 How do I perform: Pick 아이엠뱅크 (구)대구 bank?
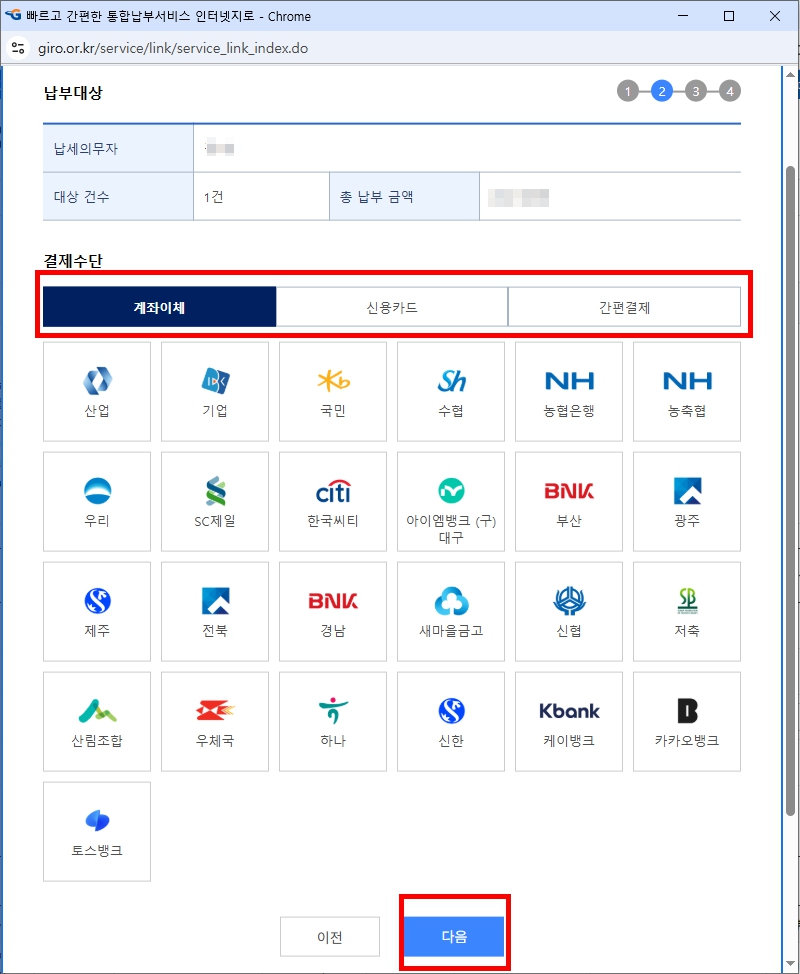pyautogui.click(x=451, y=501)
